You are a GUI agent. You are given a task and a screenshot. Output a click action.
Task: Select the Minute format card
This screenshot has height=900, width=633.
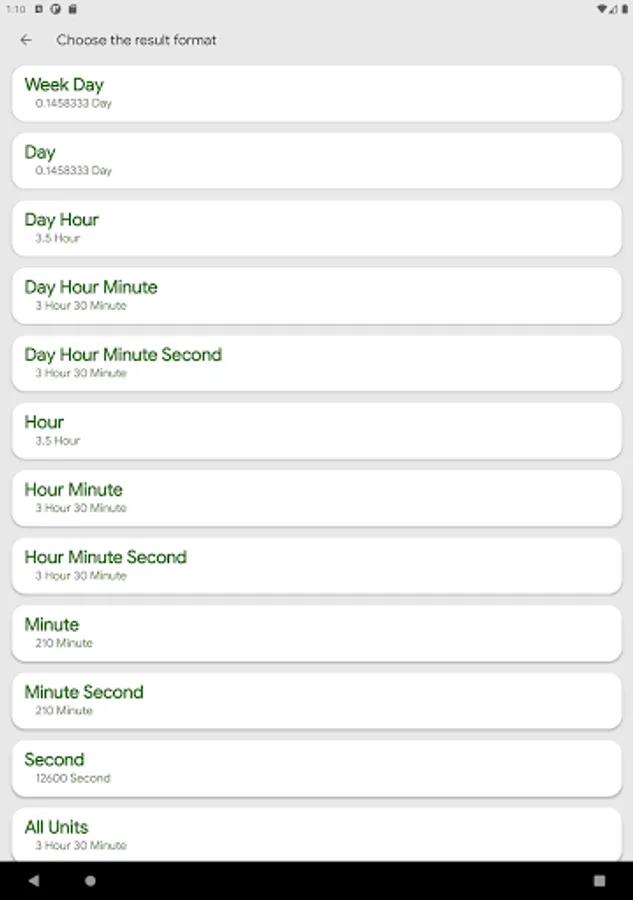(x=316, y=633)
